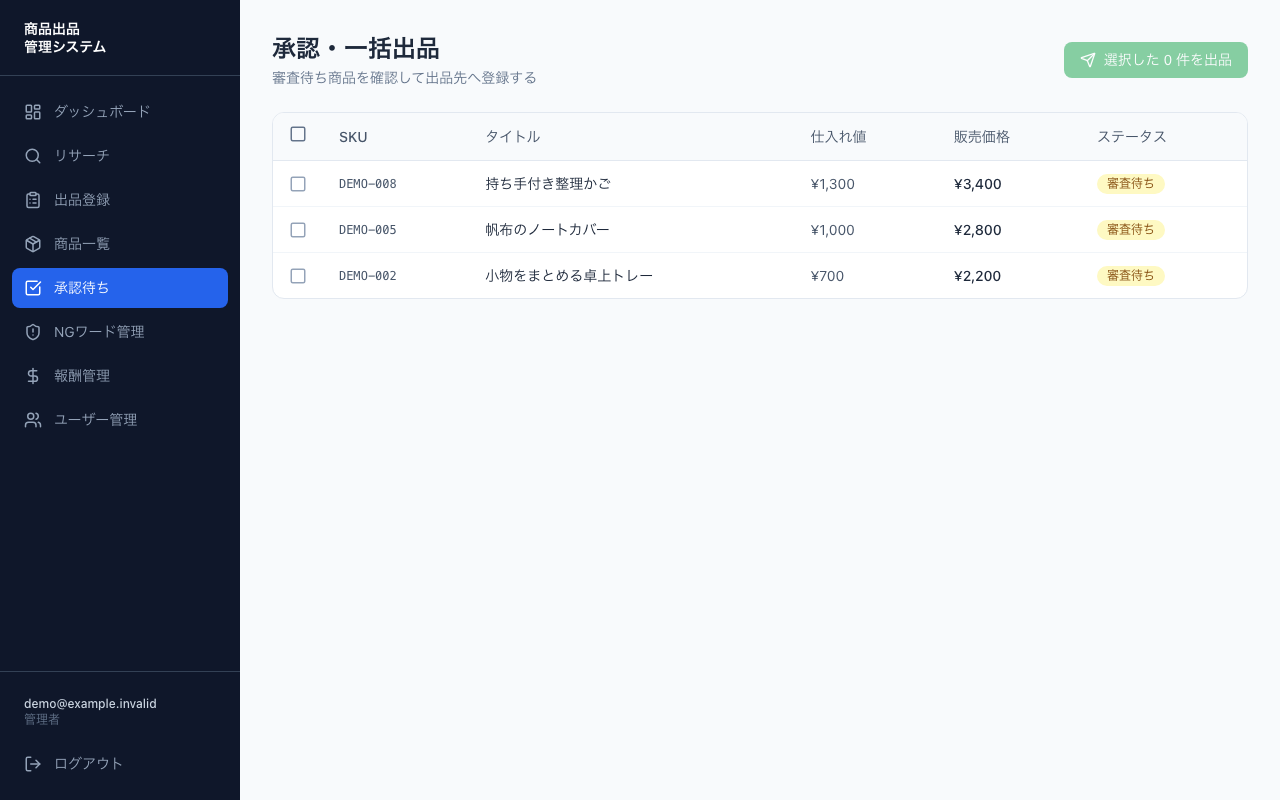Click the sale price ¥2,800
Image resolution: width=1280 pixels, height=800 pixels.
coord(978,230)
